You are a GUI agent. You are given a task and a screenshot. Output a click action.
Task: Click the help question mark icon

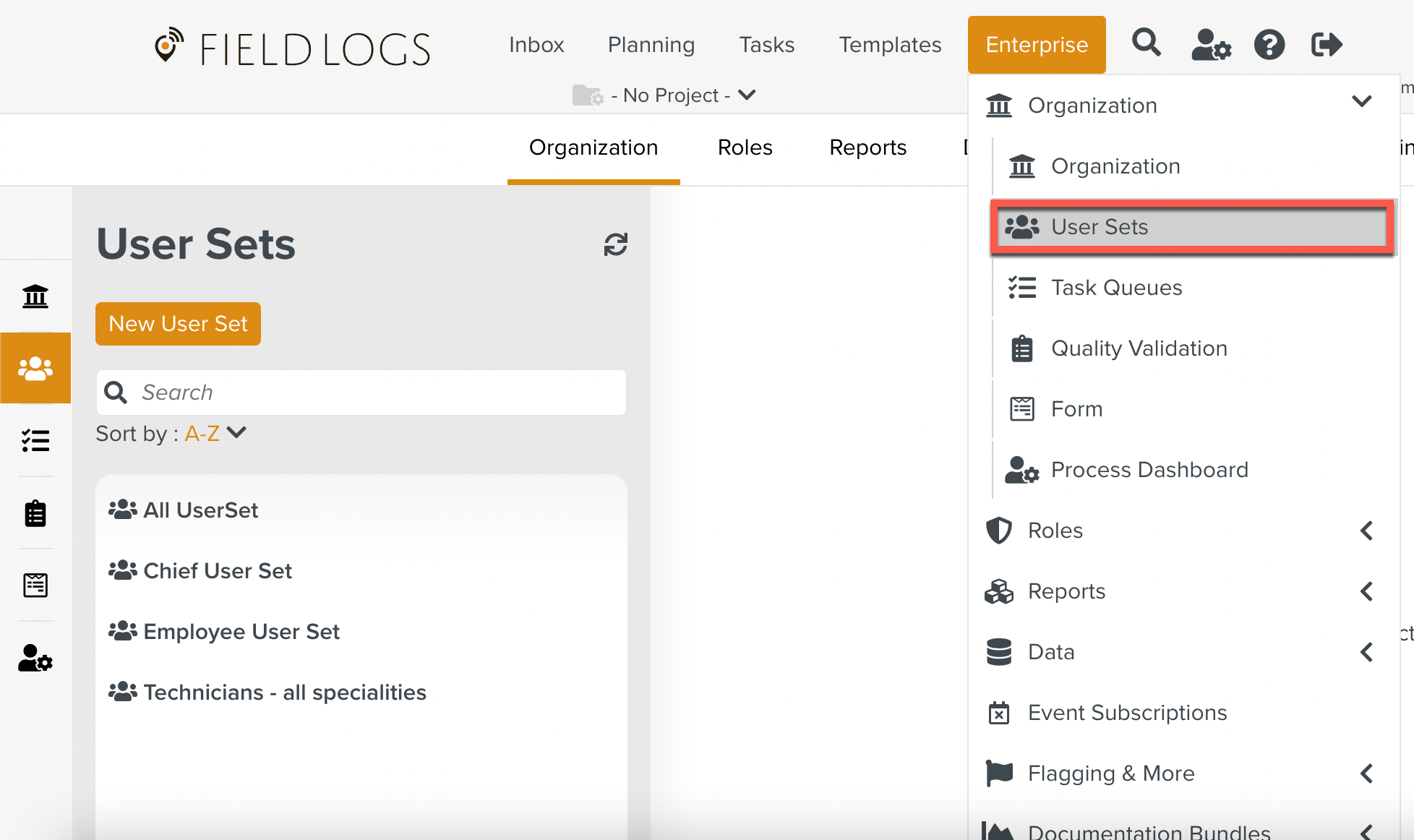(x=1269, y=45)
